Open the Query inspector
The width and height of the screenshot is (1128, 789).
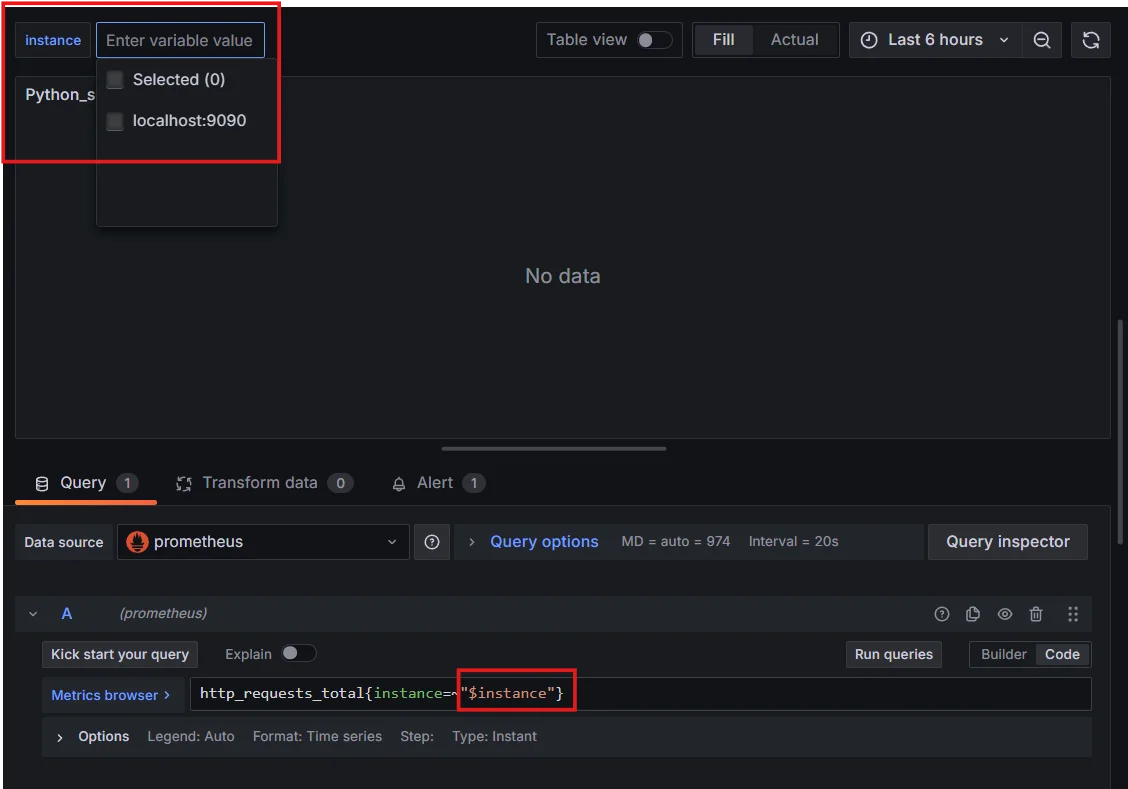pyautogui.click(x=1007, y=542)
